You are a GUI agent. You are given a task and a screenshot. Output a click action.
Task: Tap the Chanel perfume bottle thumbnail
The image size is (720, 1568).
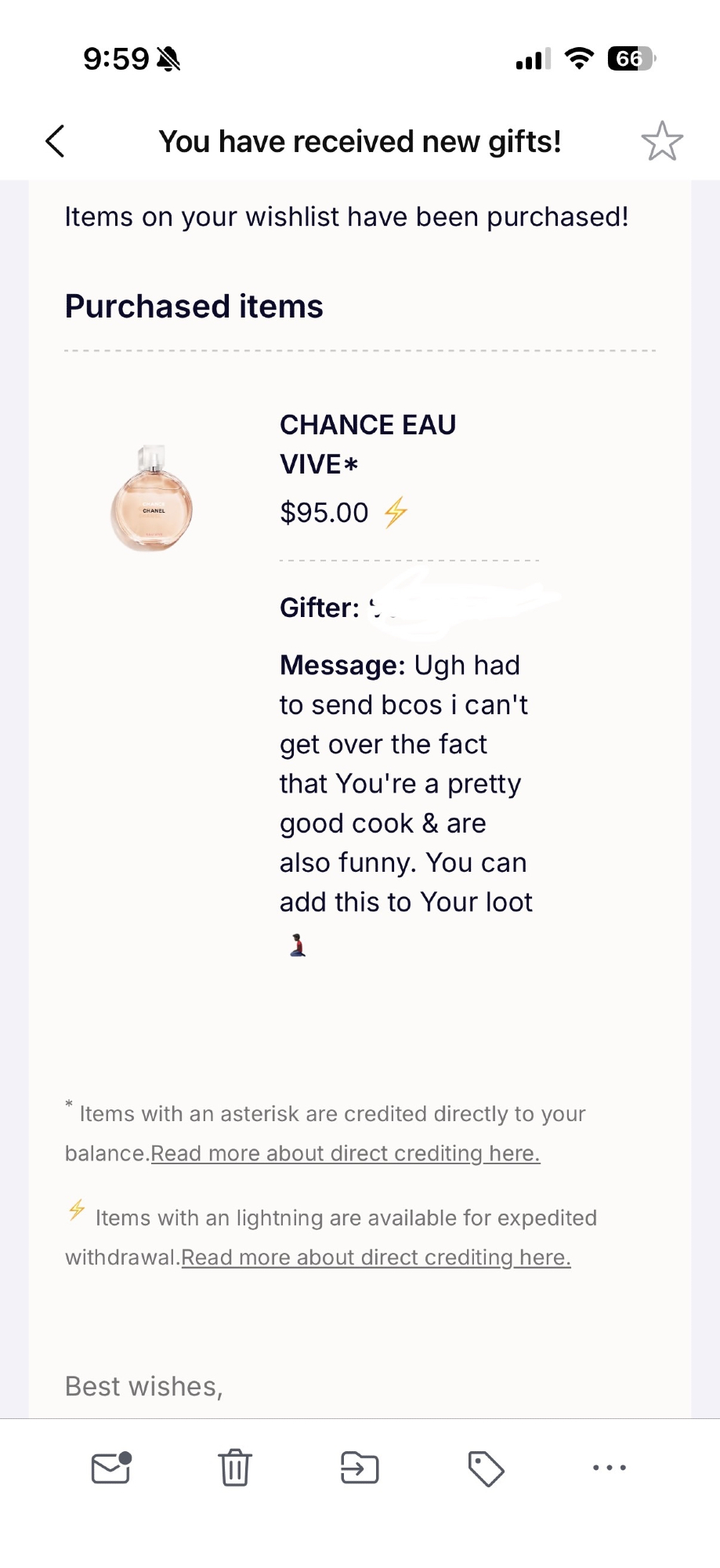151,499
